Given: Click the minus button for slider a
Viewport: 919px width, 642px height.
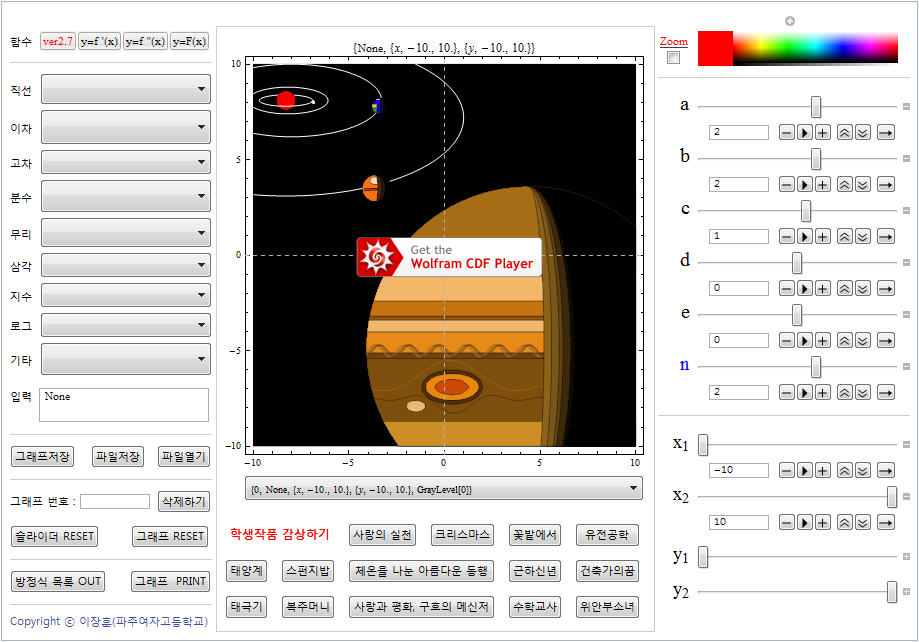Looking at the screenshot, I should coord(787,133).
